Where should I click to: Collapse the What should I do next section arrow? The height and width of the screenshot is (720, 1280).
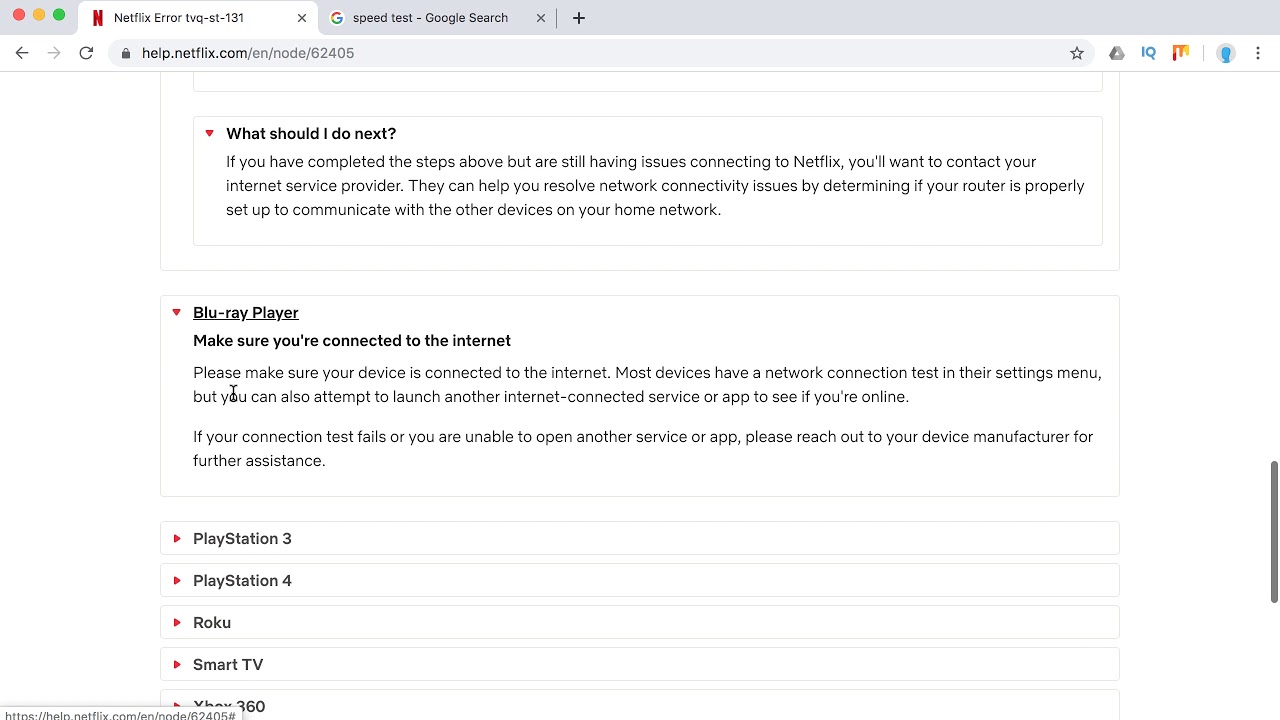(x=209, y=133)
